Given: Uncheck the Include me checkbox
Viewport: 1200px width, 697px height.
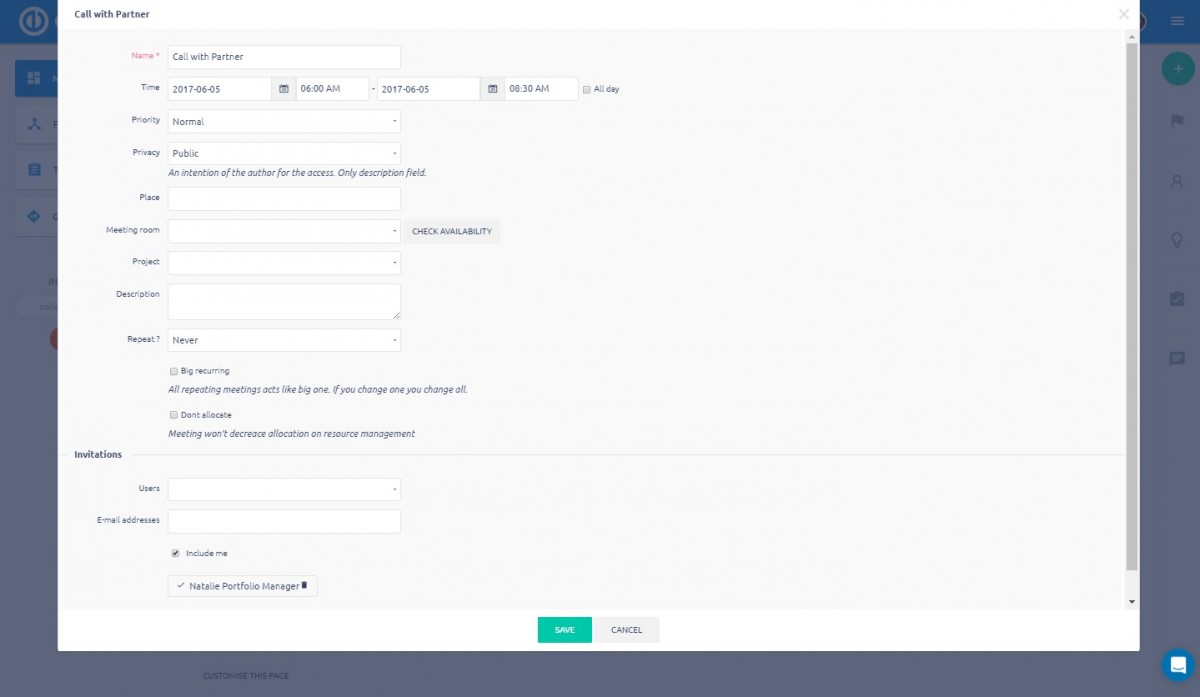Looking at the screenshot, I should click(176, 553).
